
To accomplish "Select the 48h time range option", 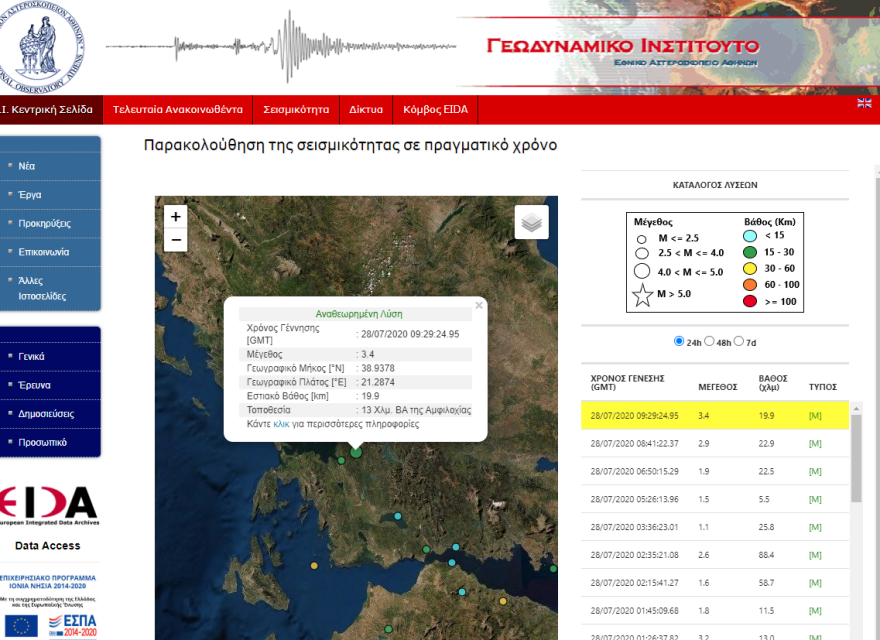I will [x=709, y=341].
